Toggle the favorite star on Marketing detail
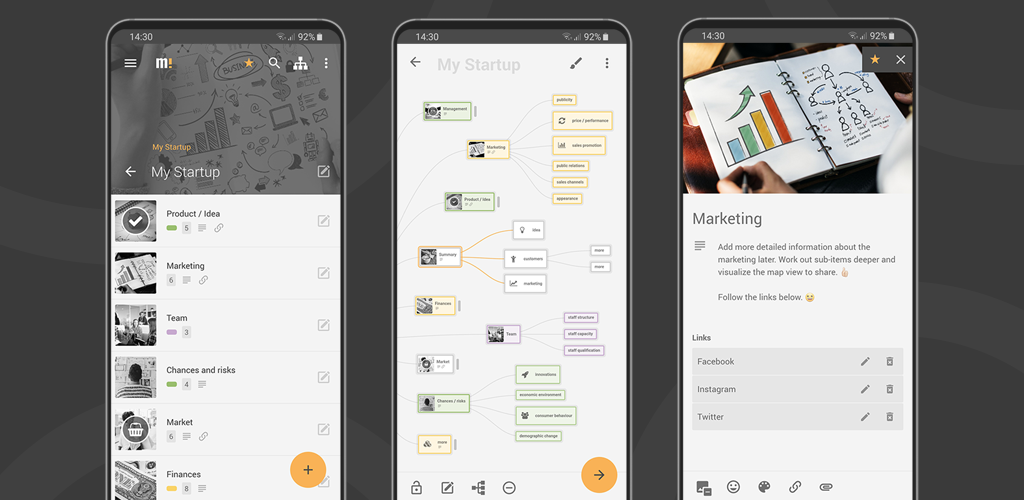The image size is (1024, 500). pyautogui.click(x=875, y=59)
